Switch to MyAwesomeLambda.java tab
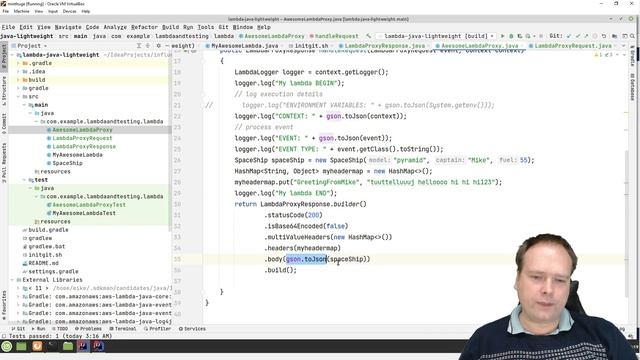640x360 pixels. tap(244, 46)
